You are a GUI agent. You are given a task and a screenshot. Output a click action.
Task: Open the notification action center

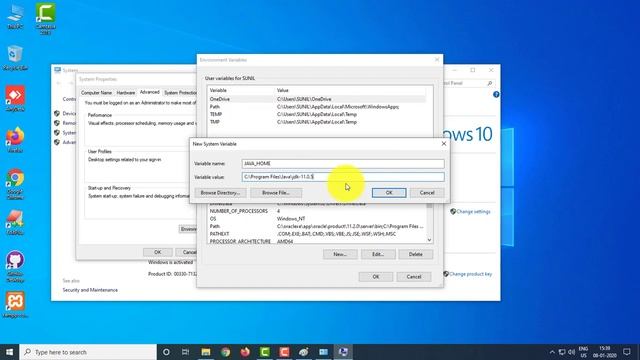[627, 352]
